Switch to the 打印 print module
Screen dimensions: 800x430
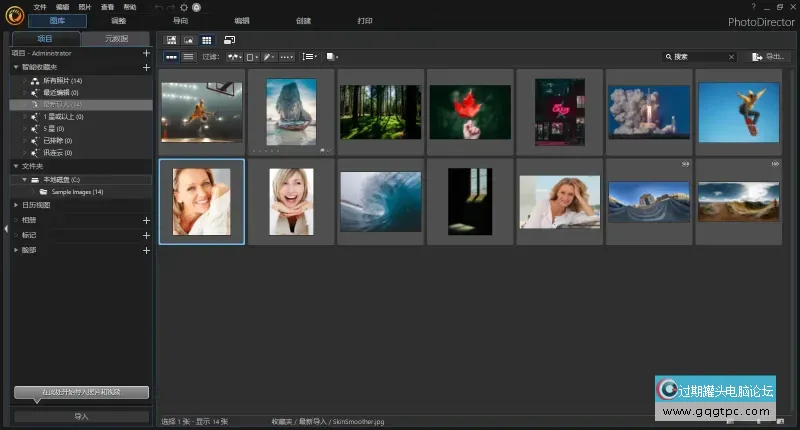tap(365, 21)
